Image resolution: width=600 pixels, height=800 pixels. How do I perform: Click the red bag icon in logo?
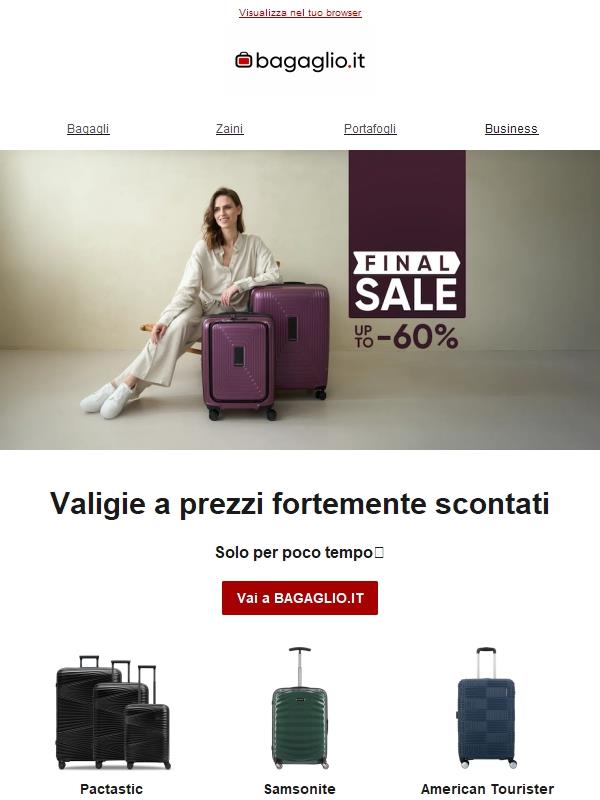244,60
